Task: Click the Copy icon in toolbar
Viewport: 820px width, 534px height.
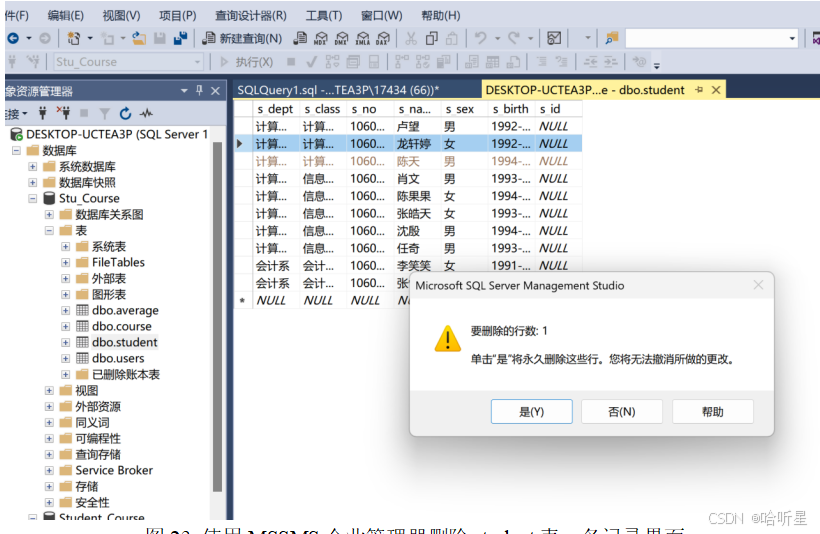Action: (x=431, y=38)
